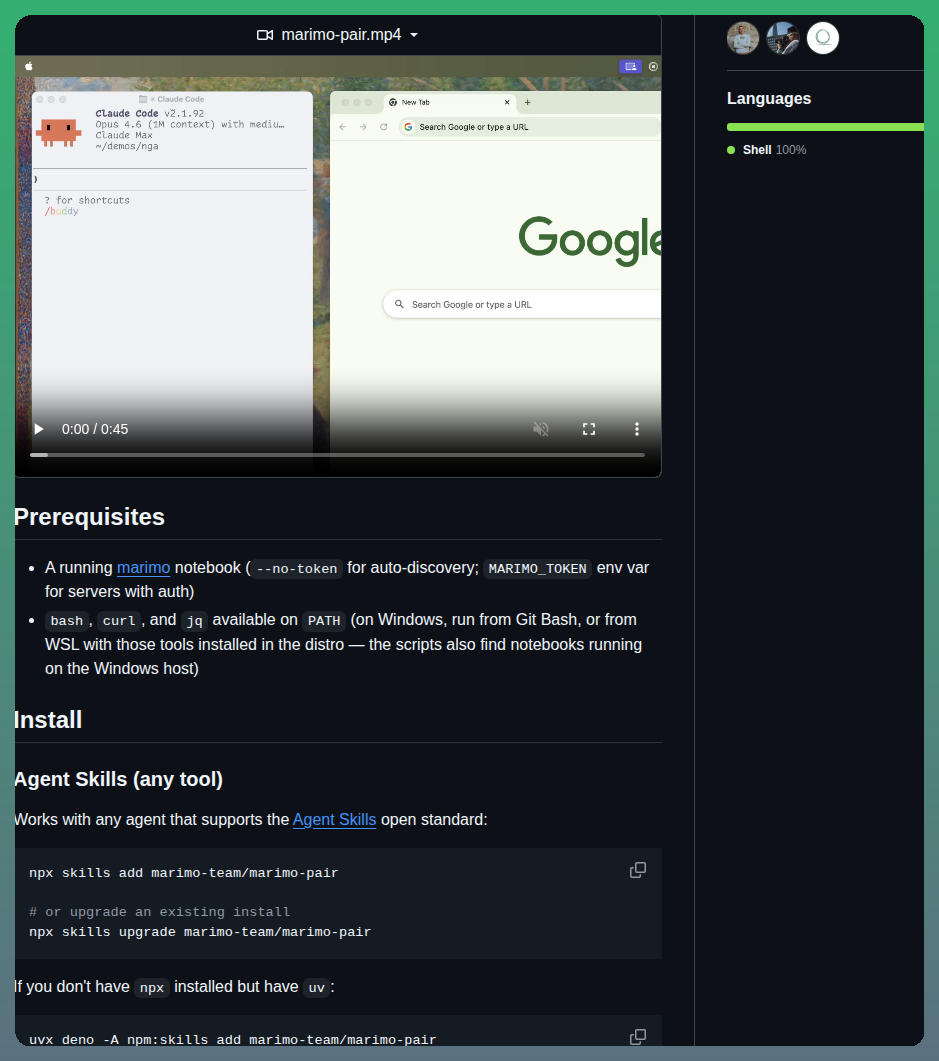Click the record circle icon in video menu bar
This screenshot has width=939, height=1061.
point(653,66)
